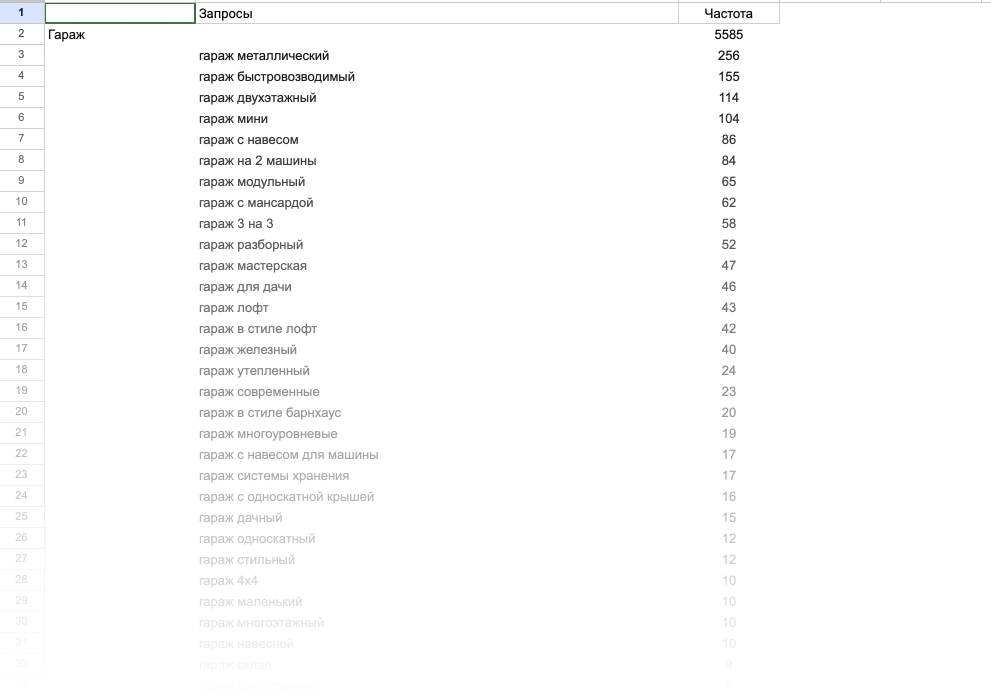The height and width of the screenshot is (696, 991).
Task: Select the 'Частота' header cell
Action: (x=728, y=14)
